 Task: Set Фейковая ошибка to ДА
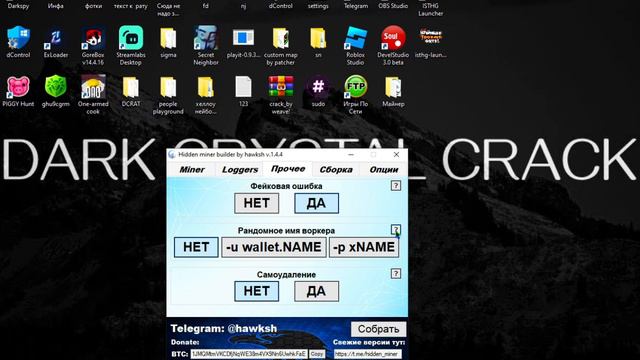click(316, 203)
